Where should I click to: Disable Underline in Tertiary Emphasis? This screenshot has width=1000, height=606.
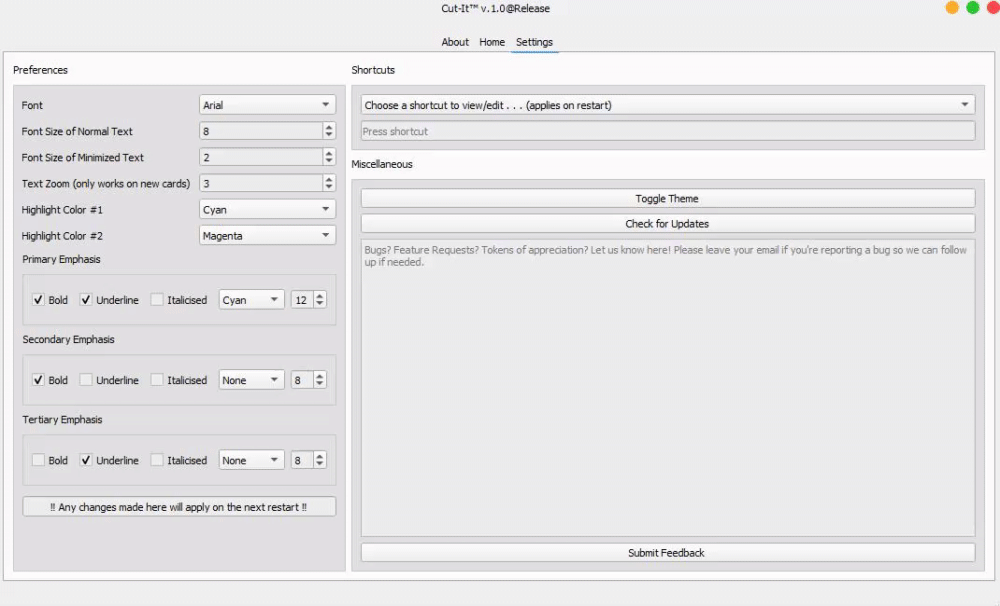click(86, 460)
